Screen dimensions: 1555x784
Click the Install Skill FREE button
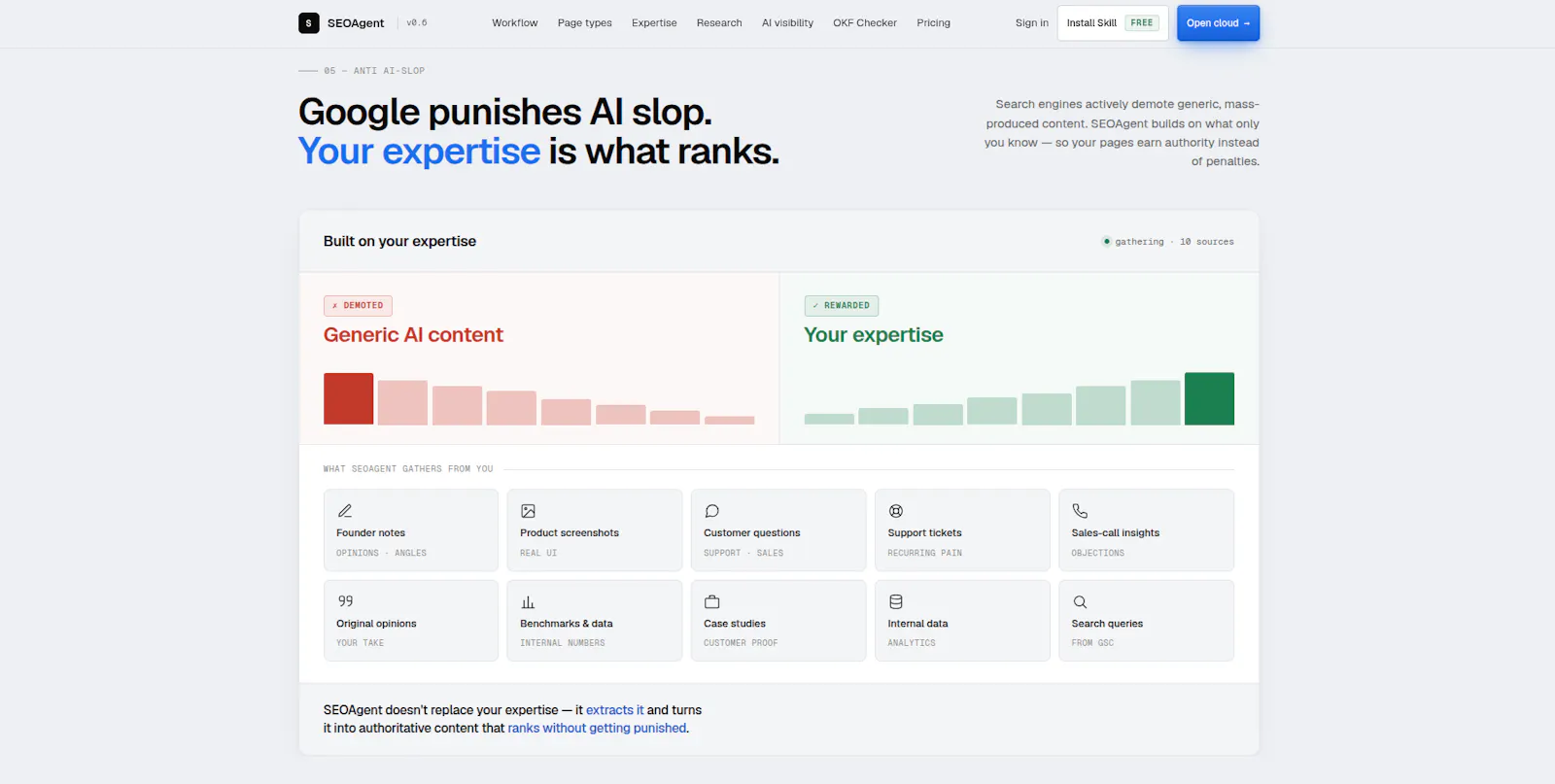tap(1113, 23)
